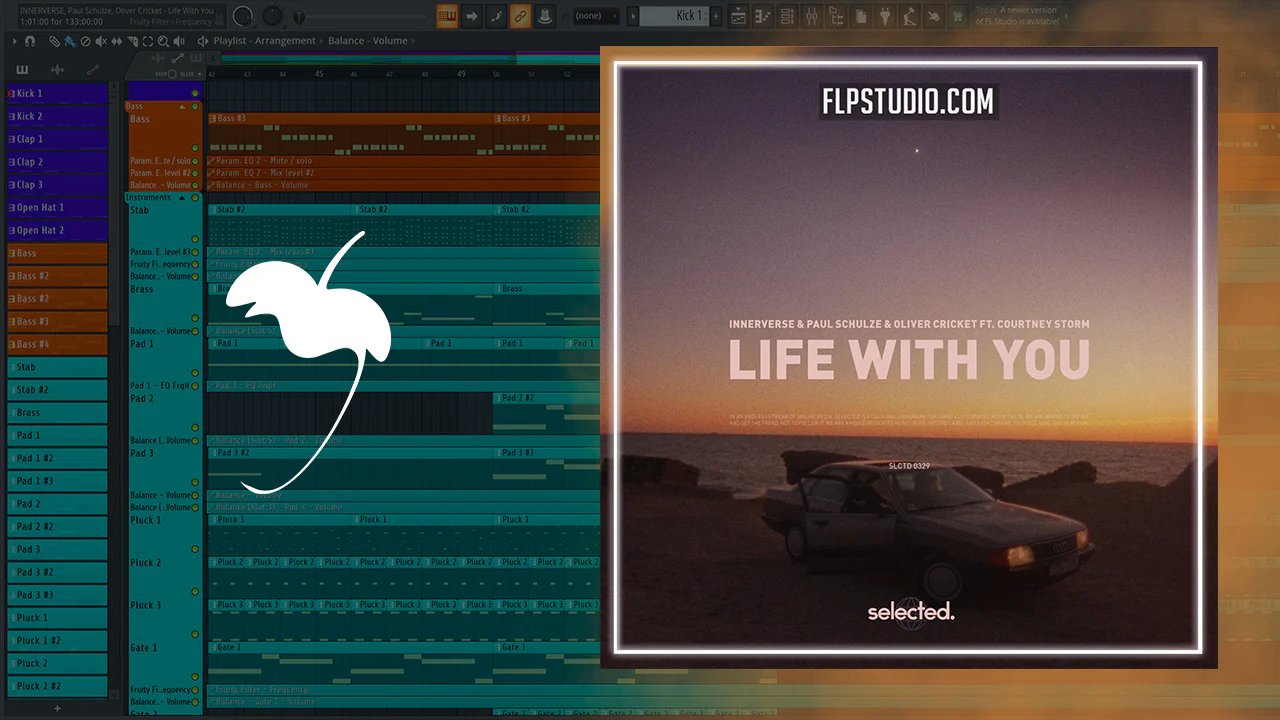Image resolution: width=1280 pixels, height=720 pixels.
Task: Click bar 49 on the timeline ruler
Action: coord(461,74)
